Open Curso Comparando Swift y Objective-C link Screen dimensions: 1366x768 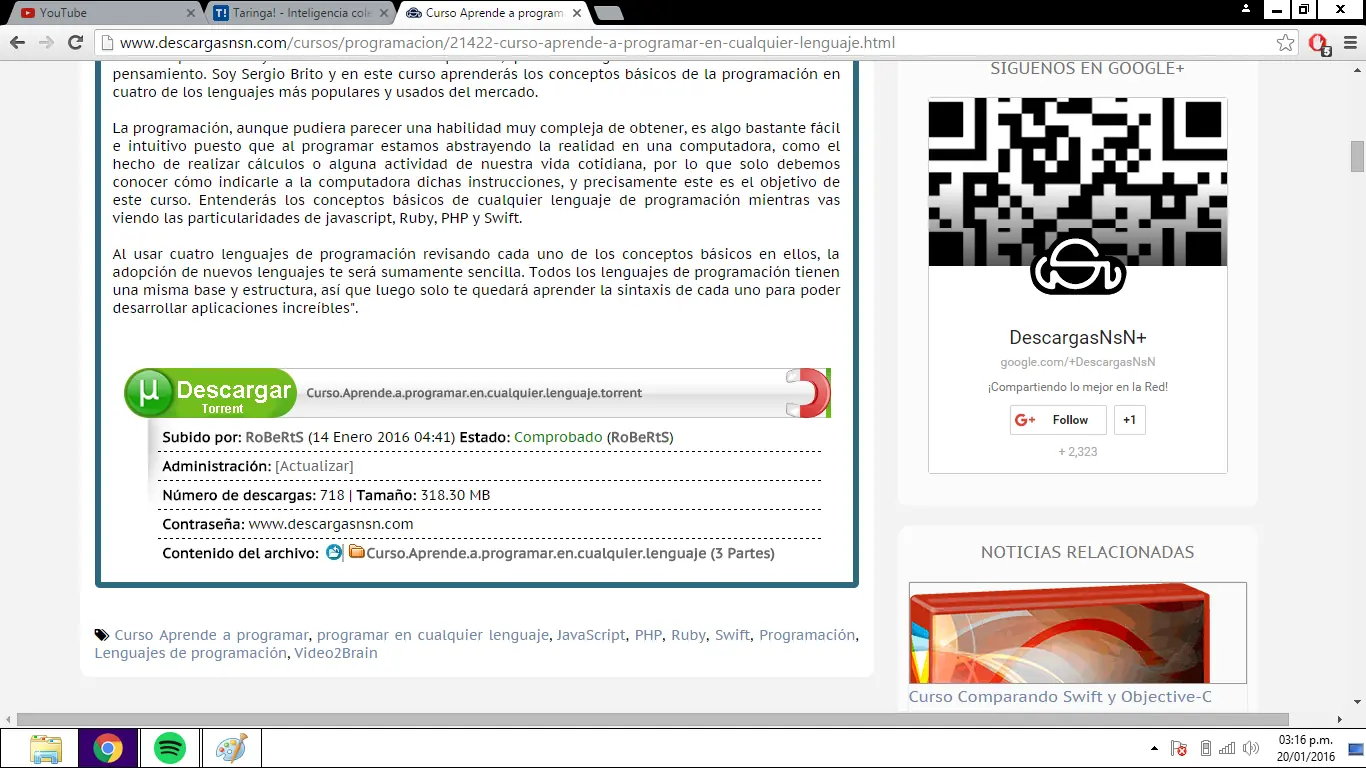click(1060, 697)
